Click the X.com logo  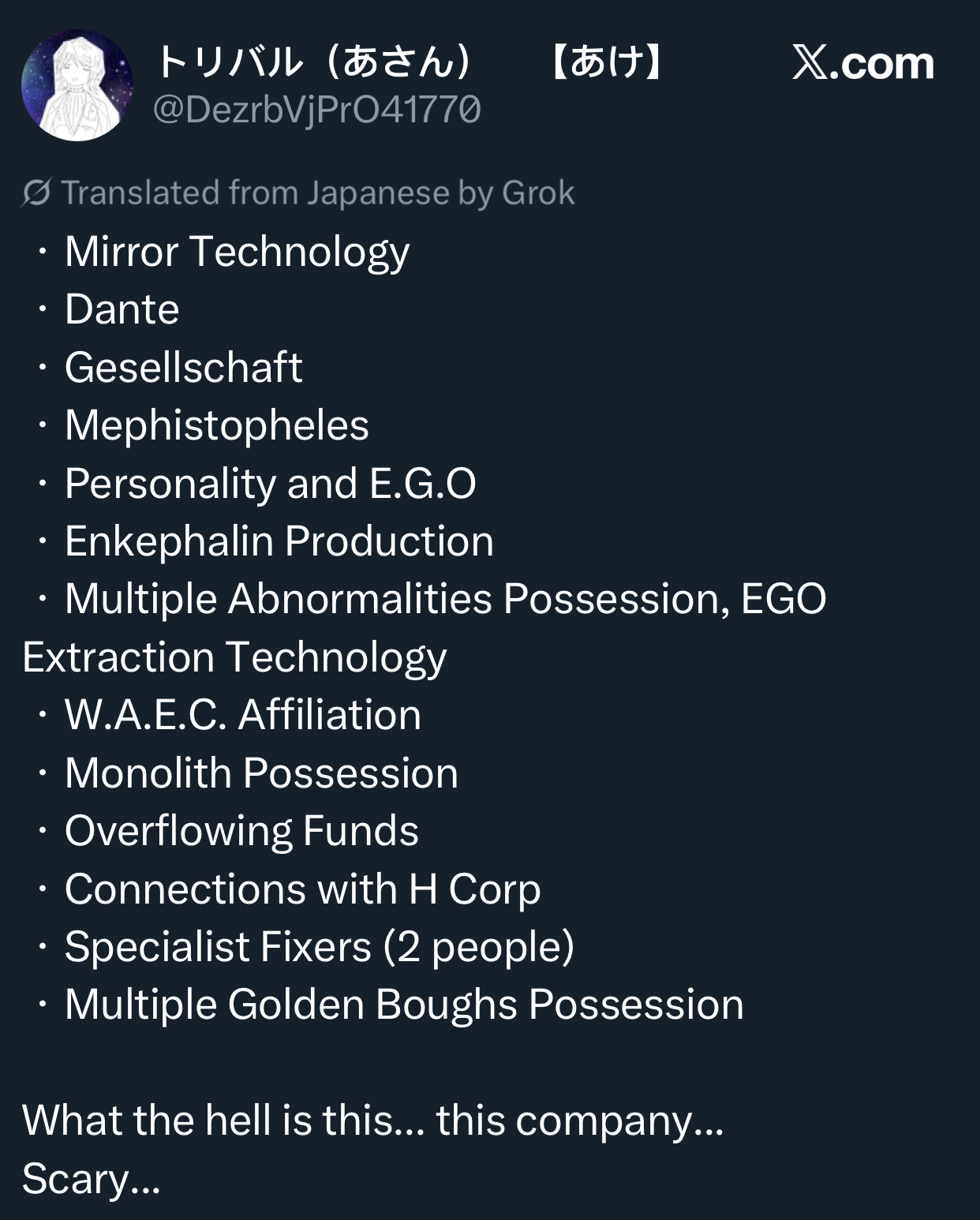click(862, 62)
